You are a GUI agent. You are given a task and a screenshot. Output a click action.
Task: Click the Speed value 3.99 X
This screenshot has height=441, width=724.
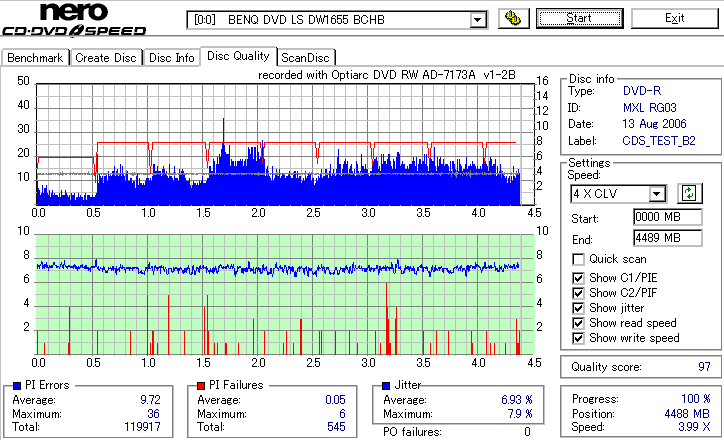pos(694,427)
